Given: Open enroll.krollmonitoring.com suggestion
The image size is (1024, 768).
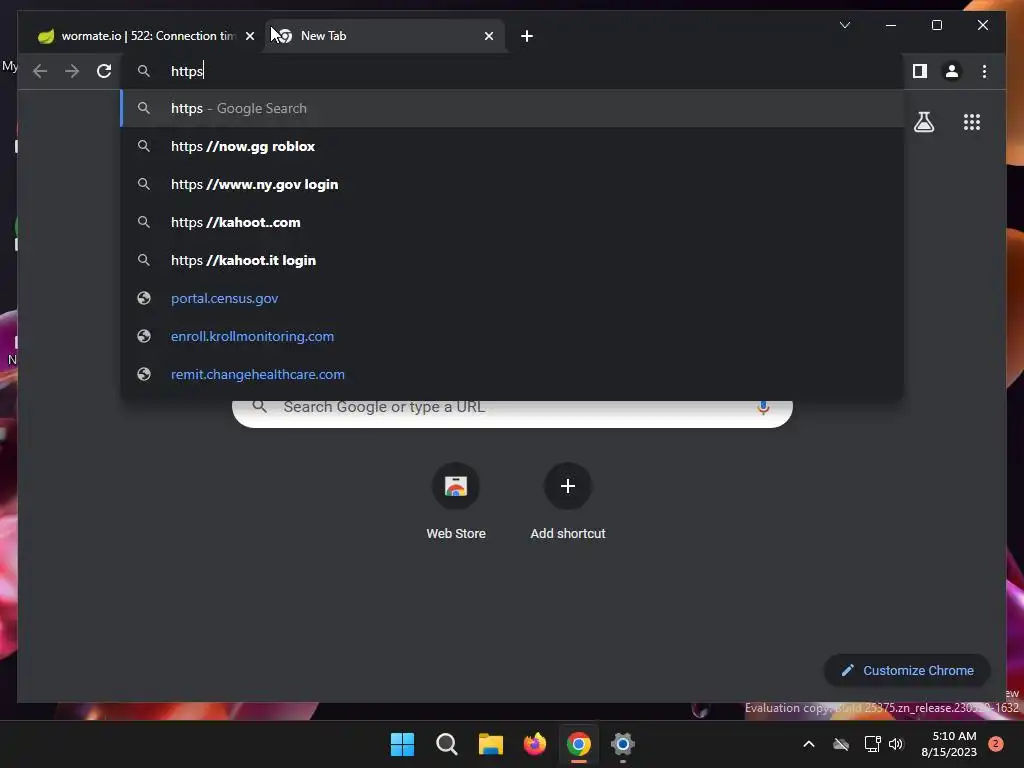Looking at the screenshot, I should coord(513,336).
